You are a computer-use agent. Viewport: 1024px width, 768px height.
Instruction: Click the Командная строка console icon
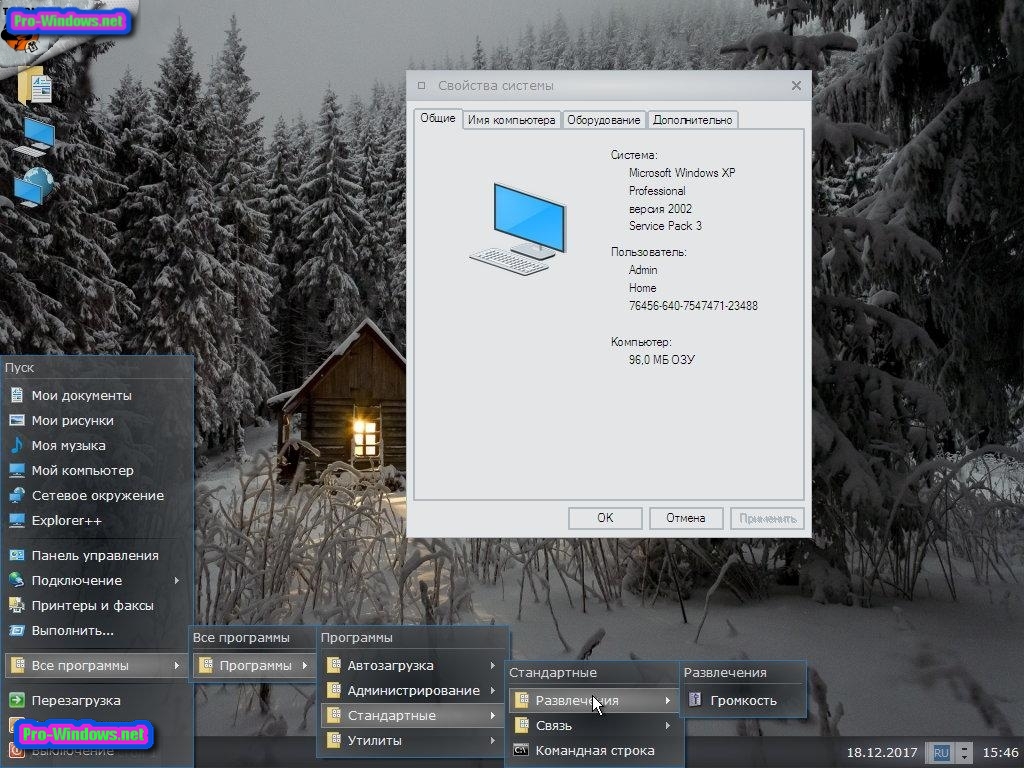[x=521, y=750]
